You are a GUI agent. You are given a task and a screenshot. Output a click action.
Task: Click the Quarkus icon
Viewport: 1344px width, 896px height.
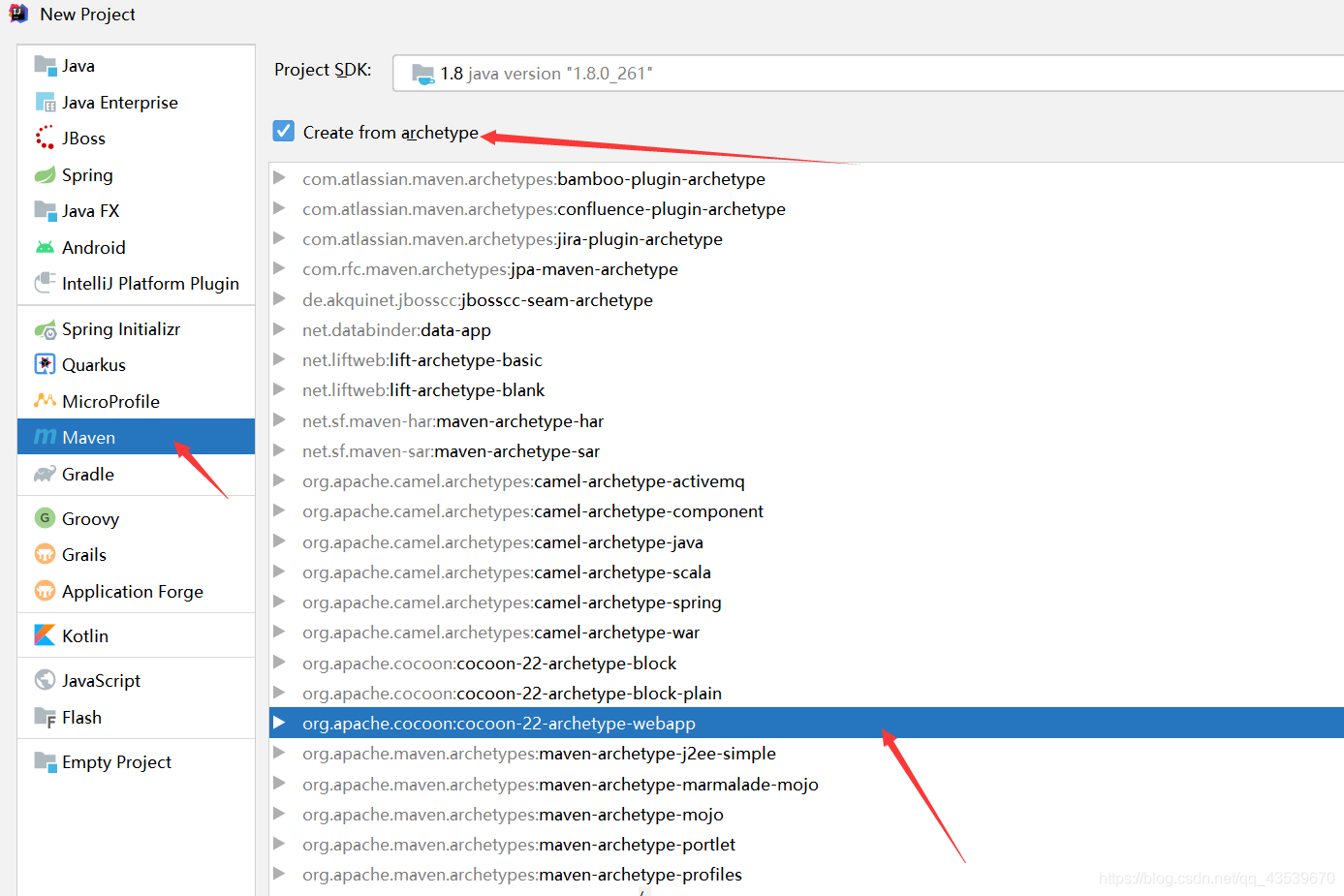coord(45,365)
